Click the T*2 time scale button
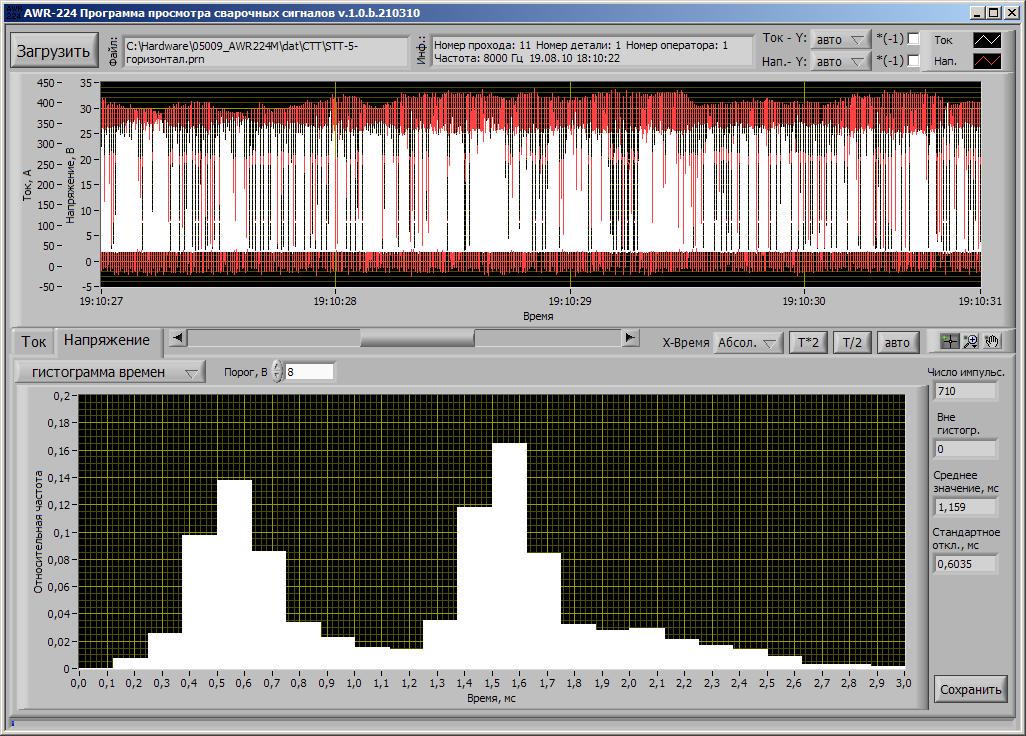 click(807, 343)
